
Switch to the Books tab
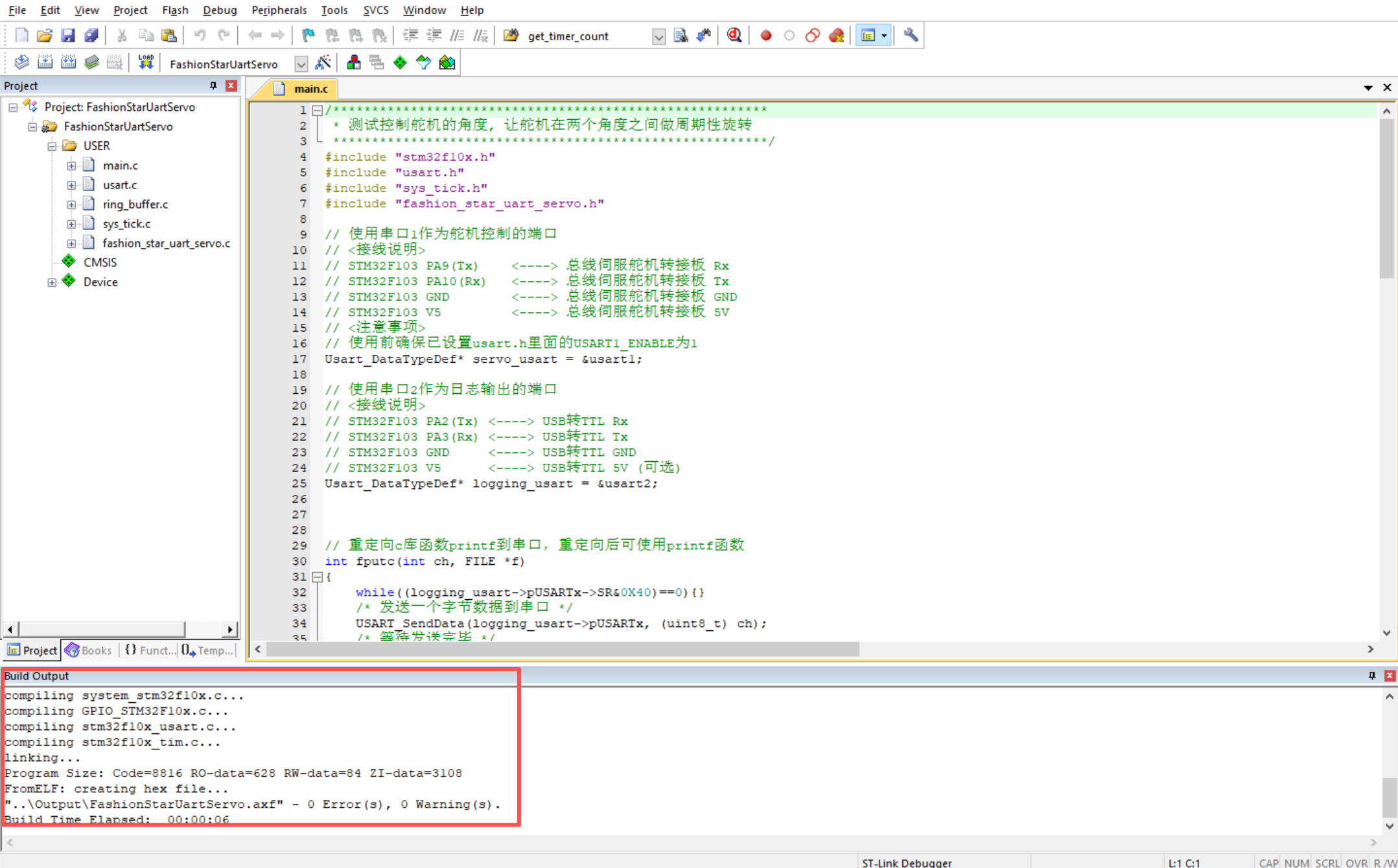[x=89, y=650]
